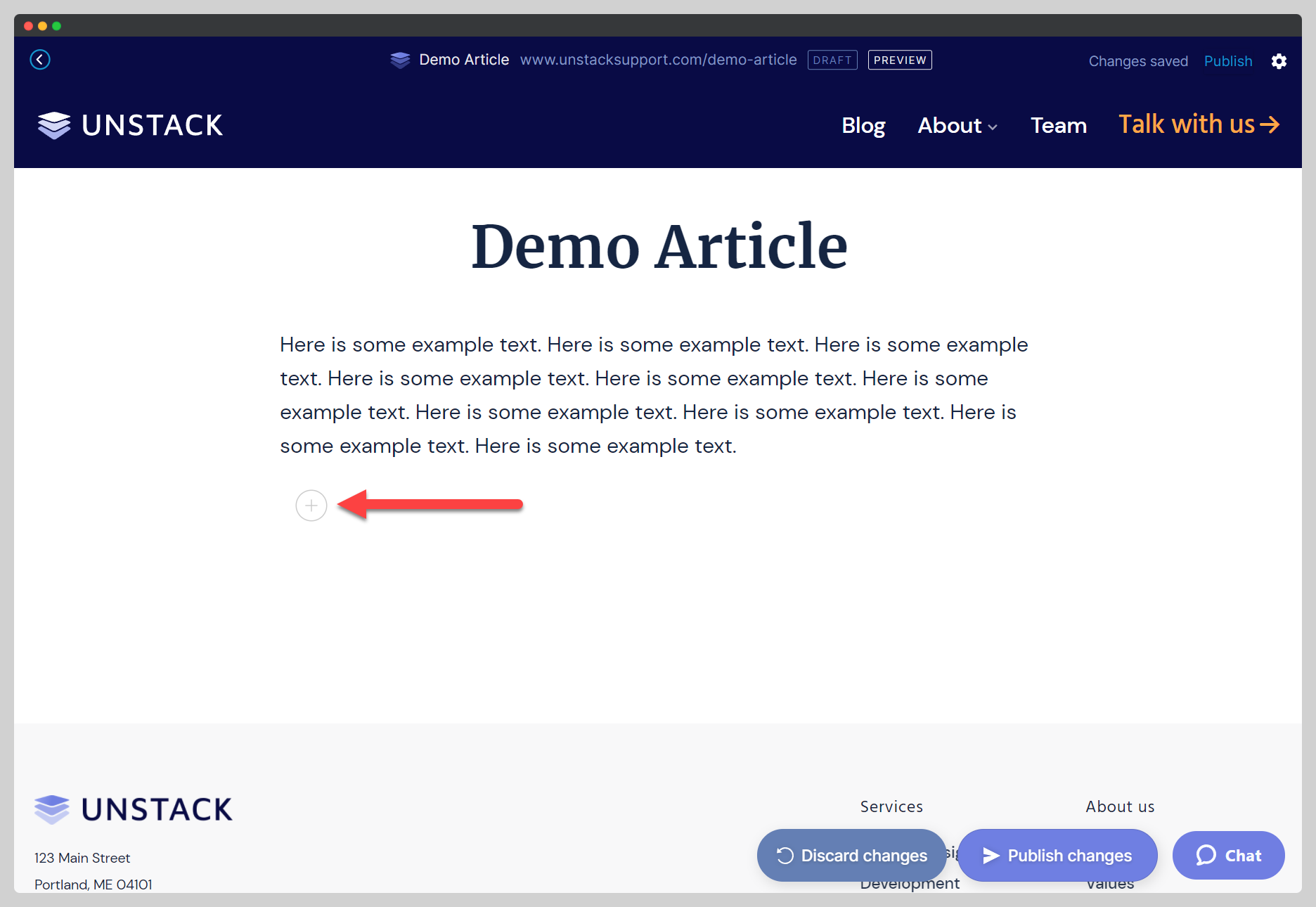Open the Blog nav item
The image size is (1316, 907).
[x=863, y=126]
